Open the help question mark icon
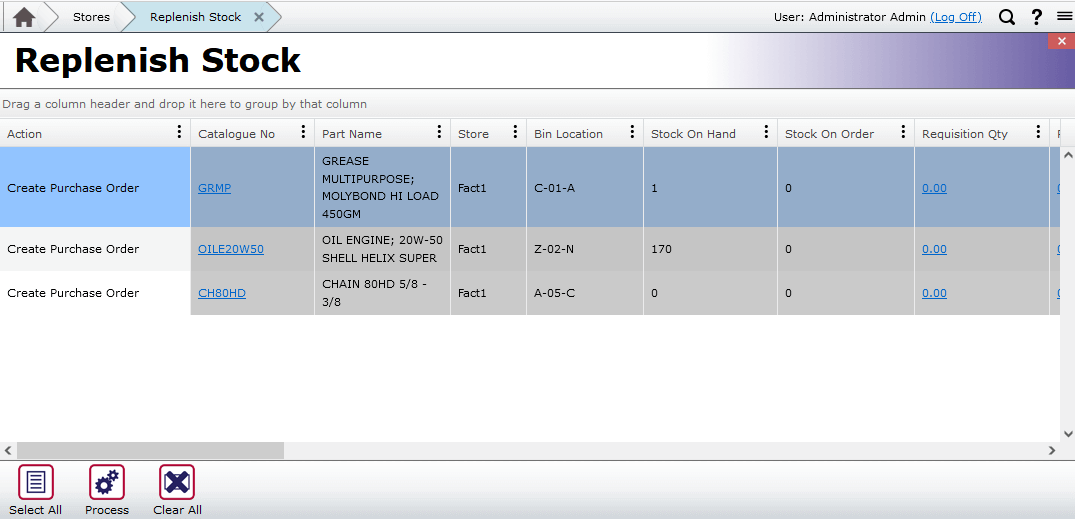 click(x=1037, y=17)
